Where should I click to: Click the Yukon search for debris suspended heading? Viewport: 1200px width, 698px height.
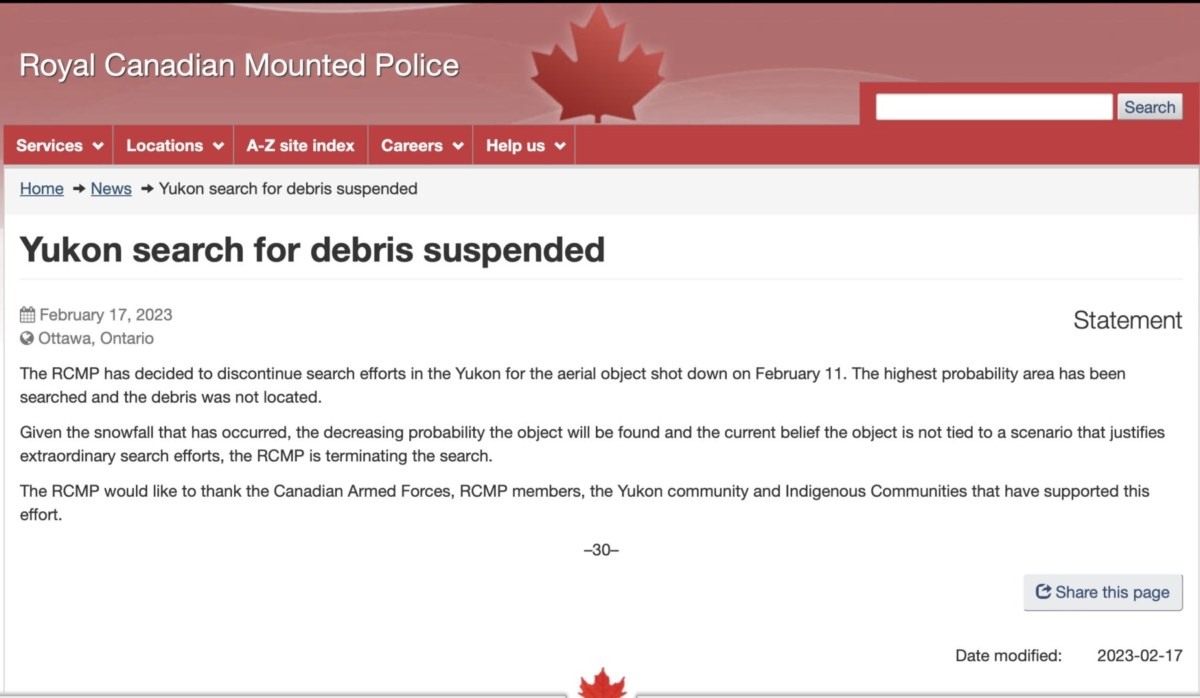click(x=312, y=249)
